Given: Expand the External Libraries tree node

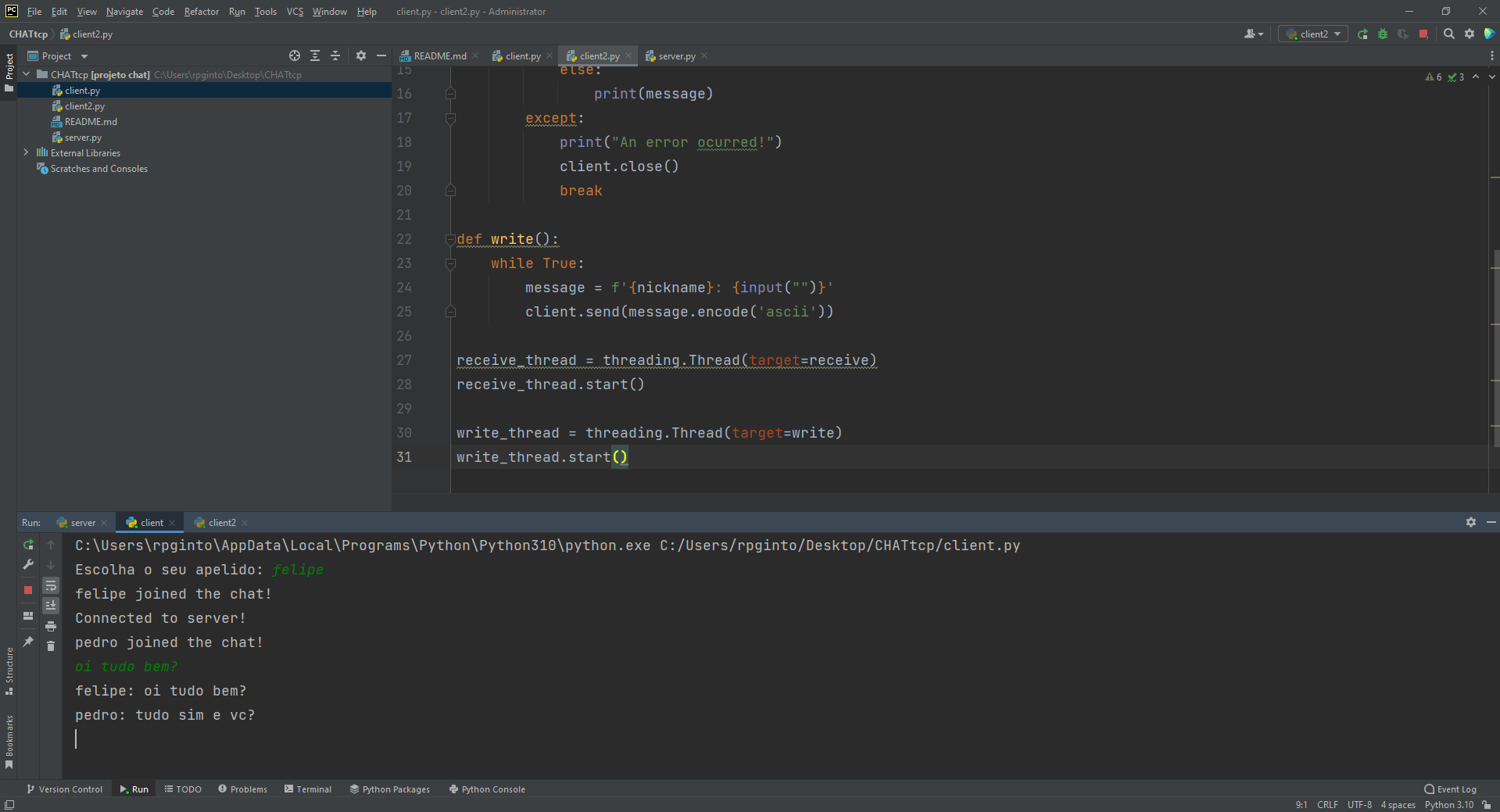Looking at the screenshot, I should point(26,152).
